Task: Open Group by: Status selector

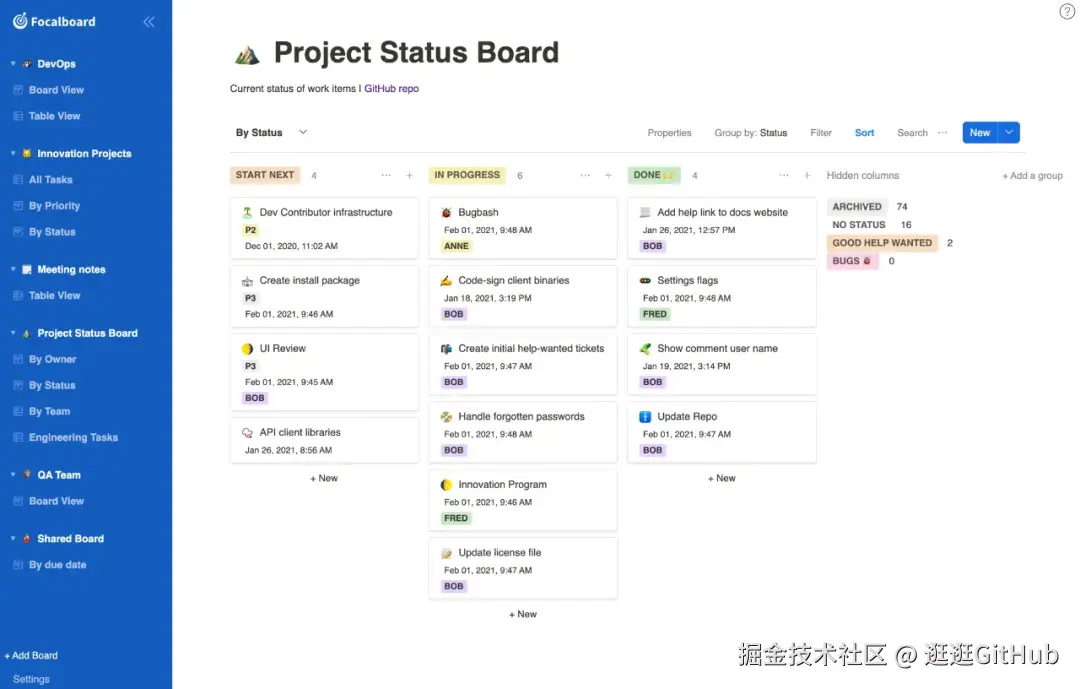Action: [x=751, y=133]
